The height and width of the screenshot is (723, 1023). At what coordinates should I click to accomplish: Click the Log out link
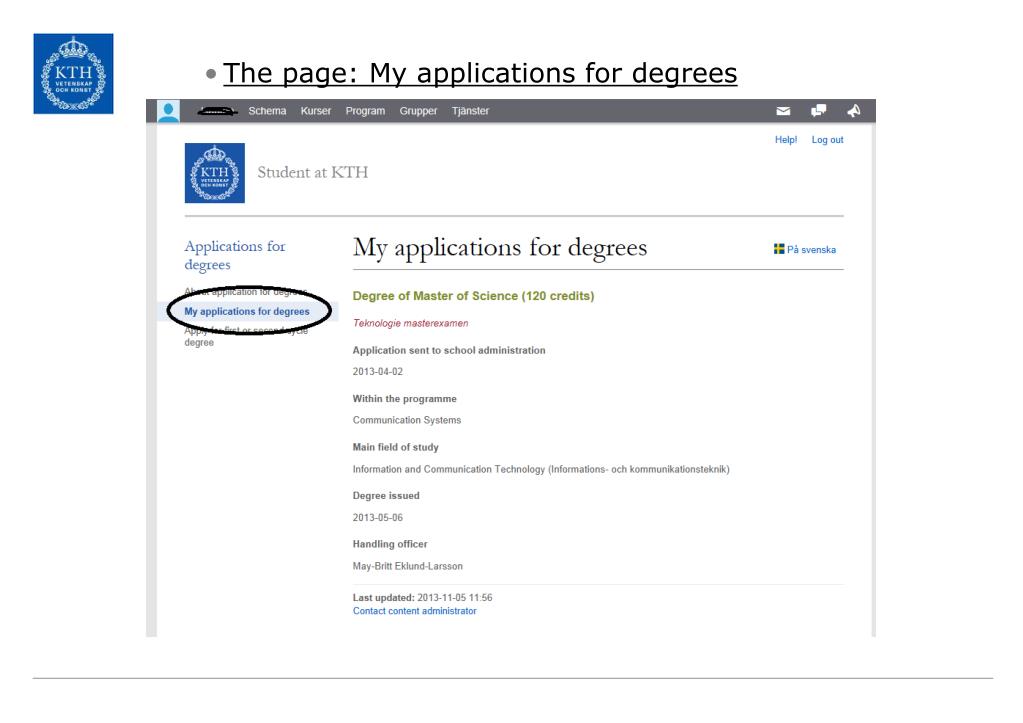tap(827, 140)
